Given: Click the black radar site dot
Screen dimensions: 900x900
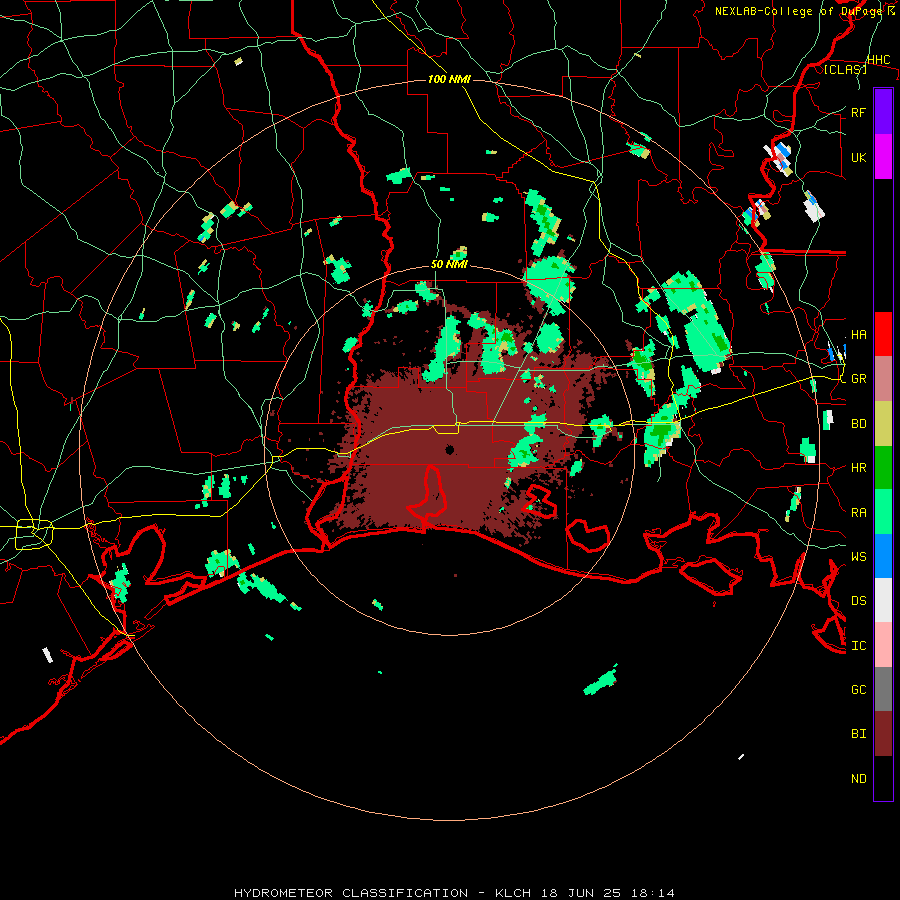Looking at the screenshot, I should [x=449, y=449].
